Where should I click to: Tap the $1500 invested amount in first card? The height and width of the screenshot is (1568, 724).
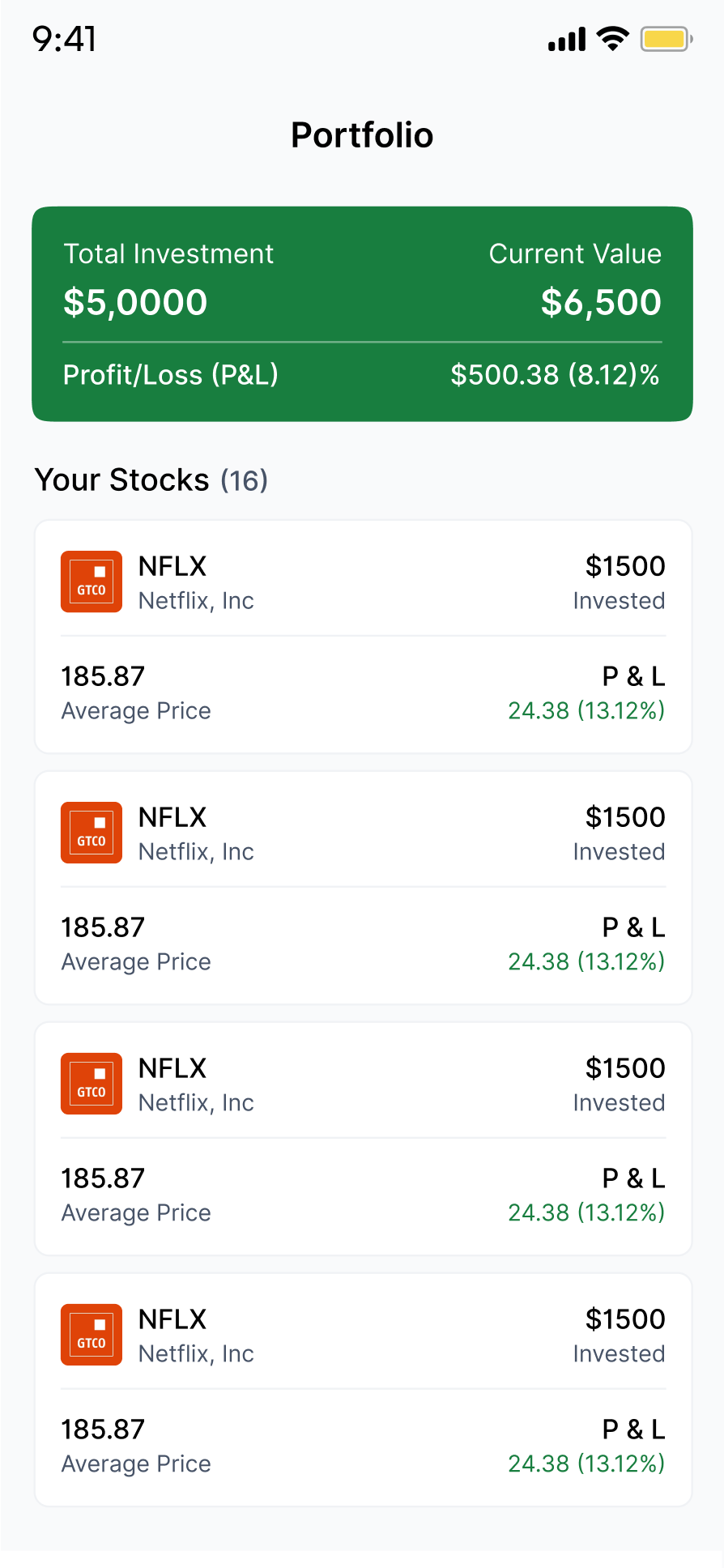pyautogui.click(x=625, y=566)
